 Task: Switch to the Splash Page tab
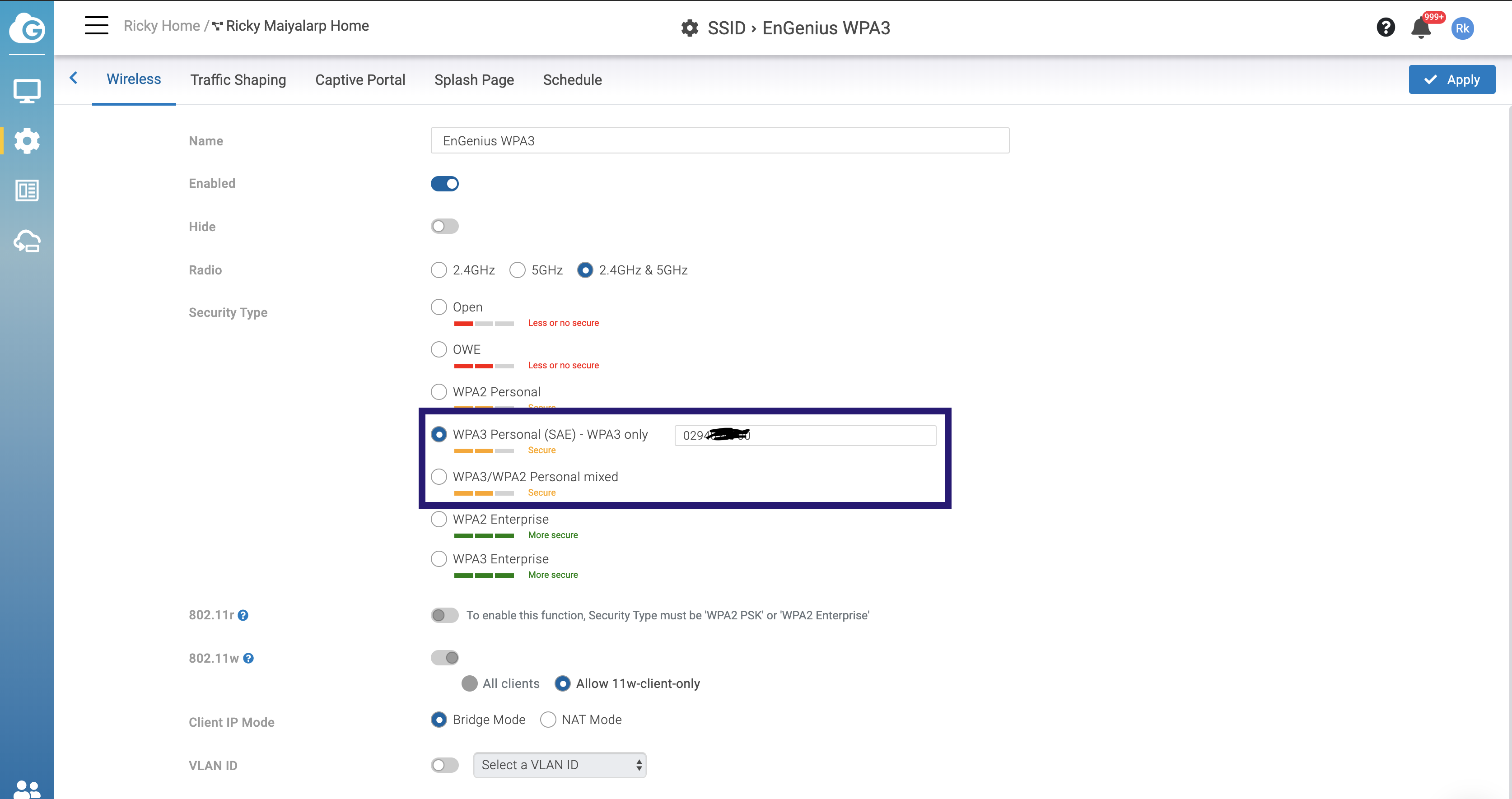[474, 80]
